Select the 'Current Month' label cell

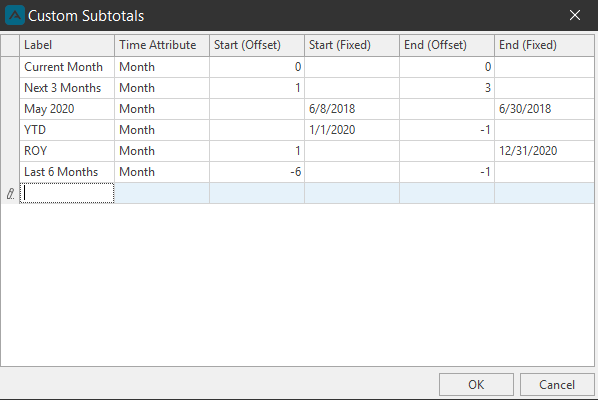pyautogui.click(x=67, y=67)
